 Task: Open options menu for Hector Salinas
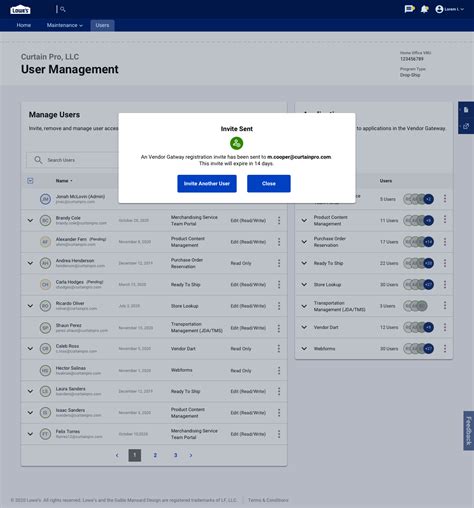tap(279, 371)
